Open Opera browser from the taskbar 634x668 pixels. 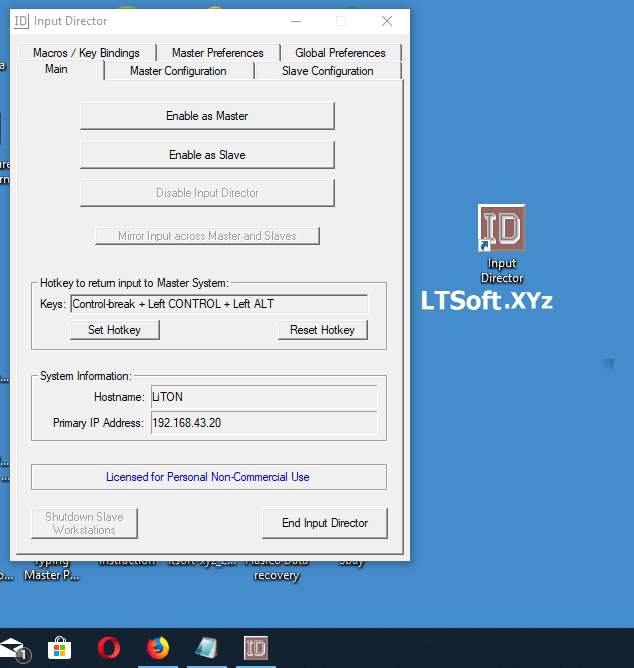tap(109, 648)
